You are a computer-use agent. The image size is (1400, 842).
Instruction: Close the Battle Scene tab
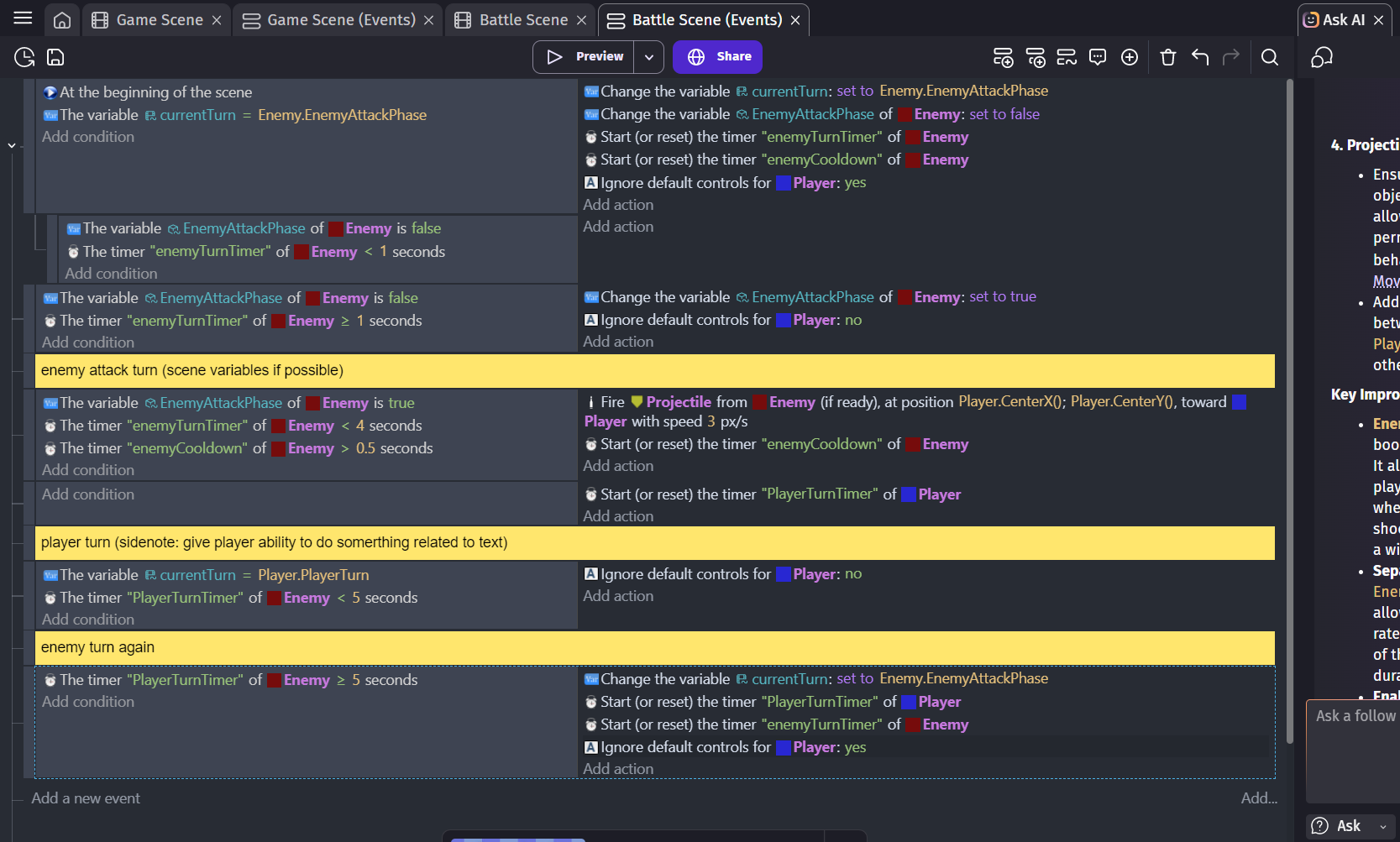[x=581, y=20]
